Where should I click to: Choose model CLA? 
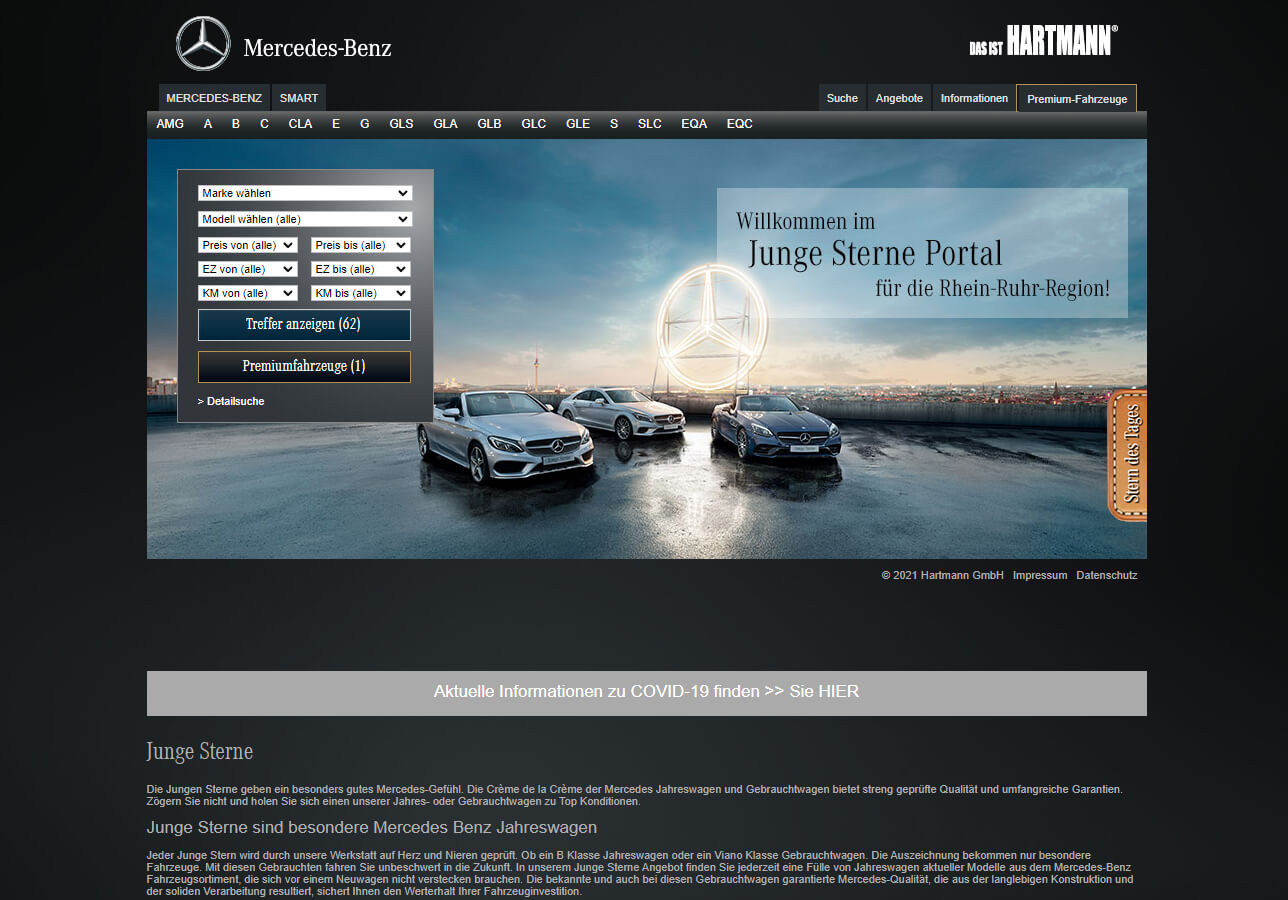coord(300,124)
